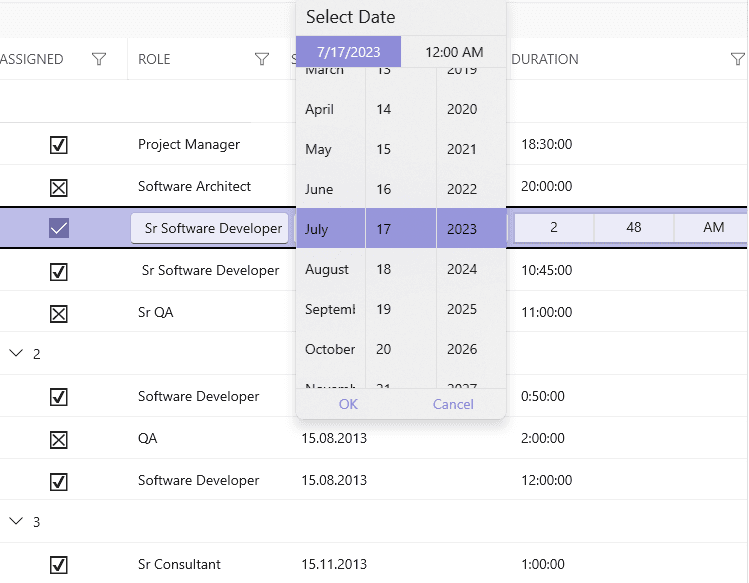Viewport: 749px width, 583px height.
Task: Click minute field showing 48
Action: [634, 227]
